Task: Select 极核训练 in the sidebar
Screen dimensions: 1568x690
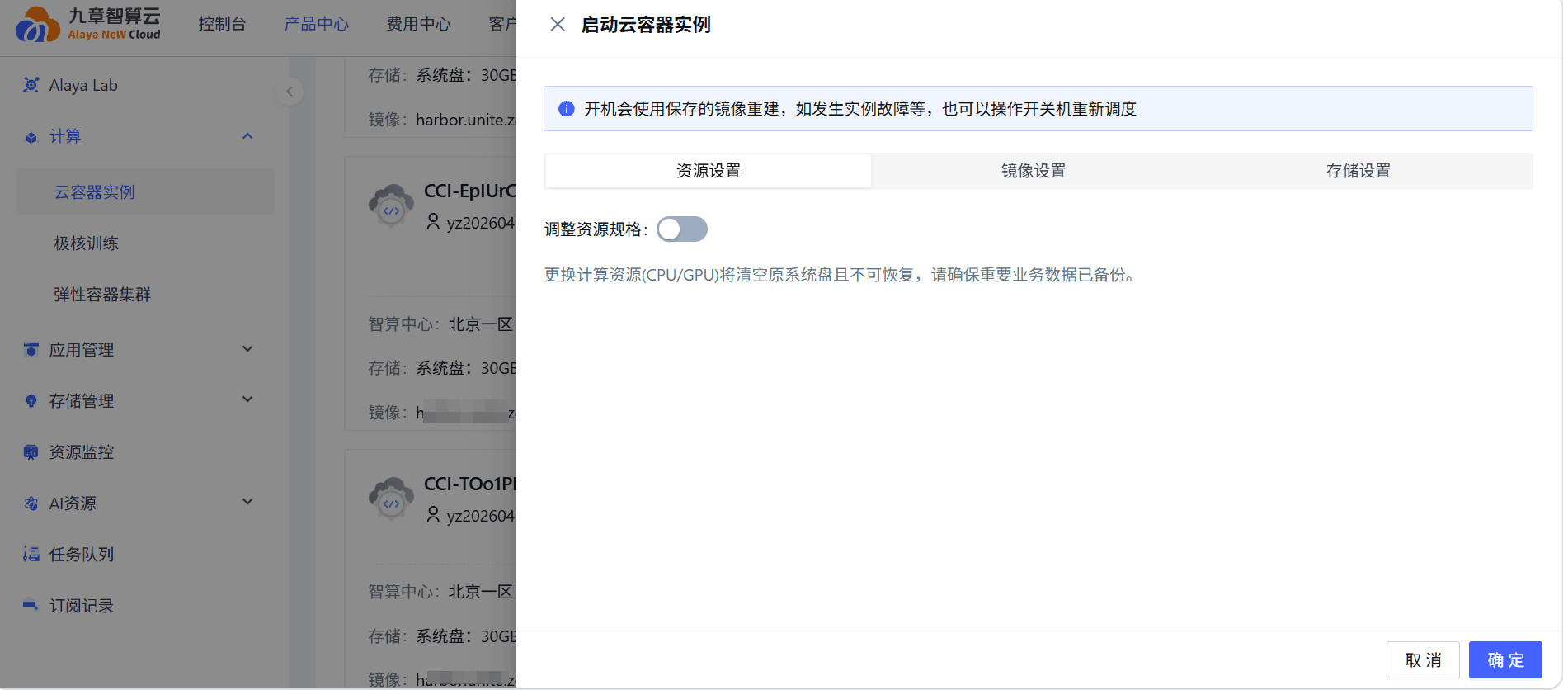Action: [86, 243]
